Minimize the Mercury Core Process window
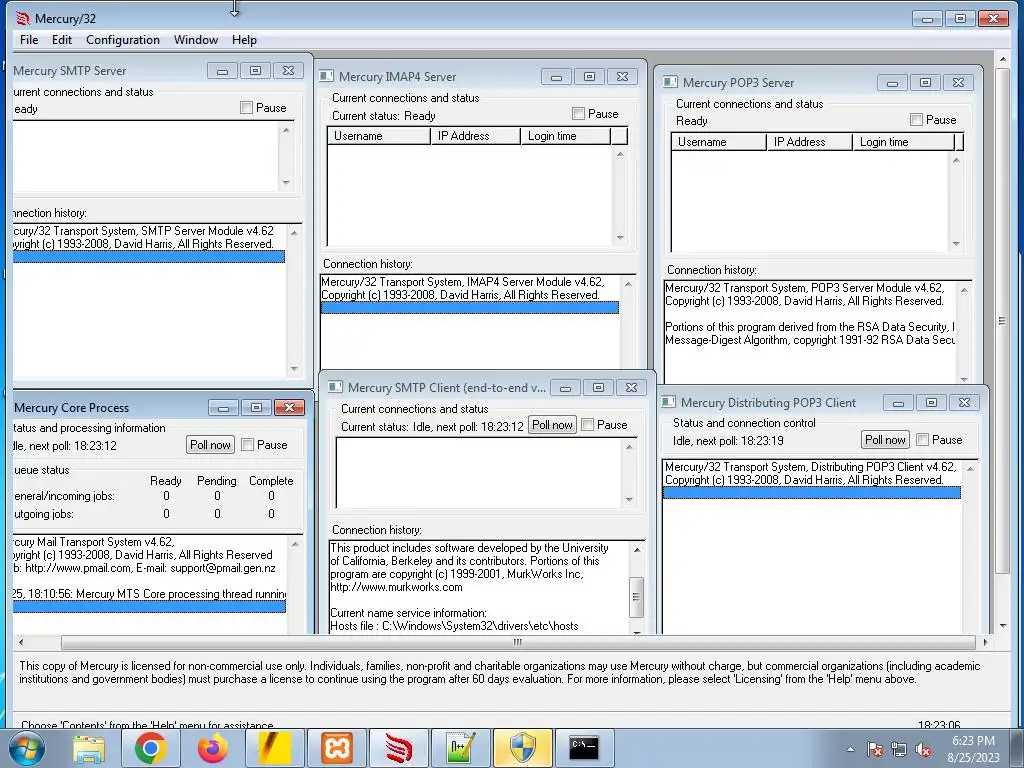This screenshot has width=1024, height=768. pos(223,408)
